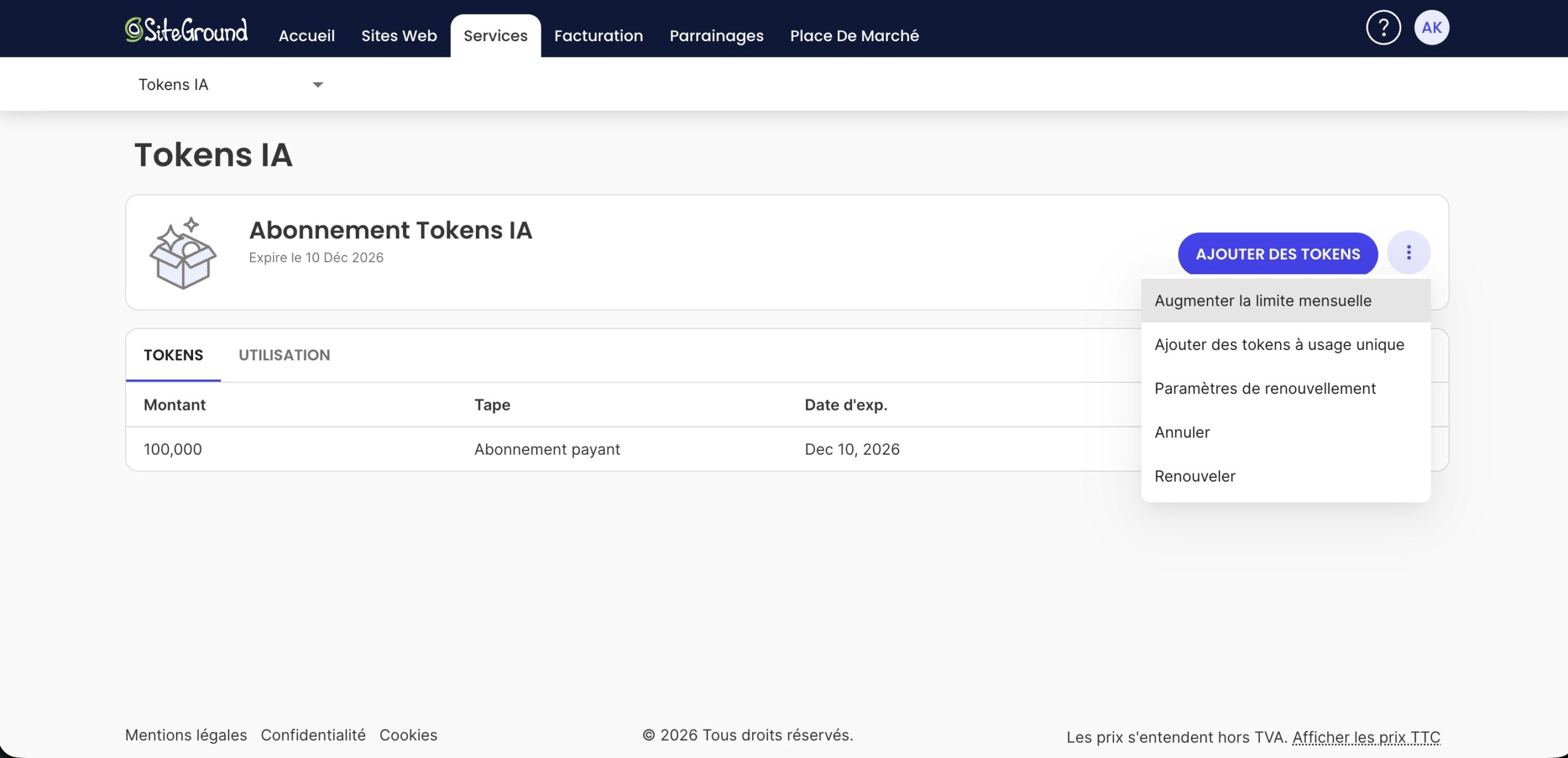This screenshot has height=758, width=1568.
Task: Open the help question mark icon
Action: tap(1383, 28)
